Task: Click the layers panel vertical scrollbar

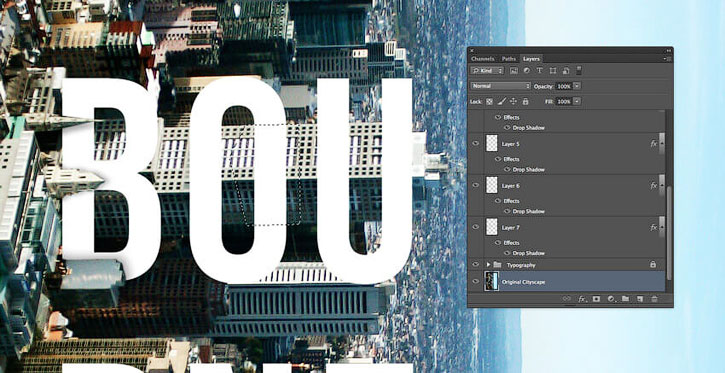Action: point(669,232)
